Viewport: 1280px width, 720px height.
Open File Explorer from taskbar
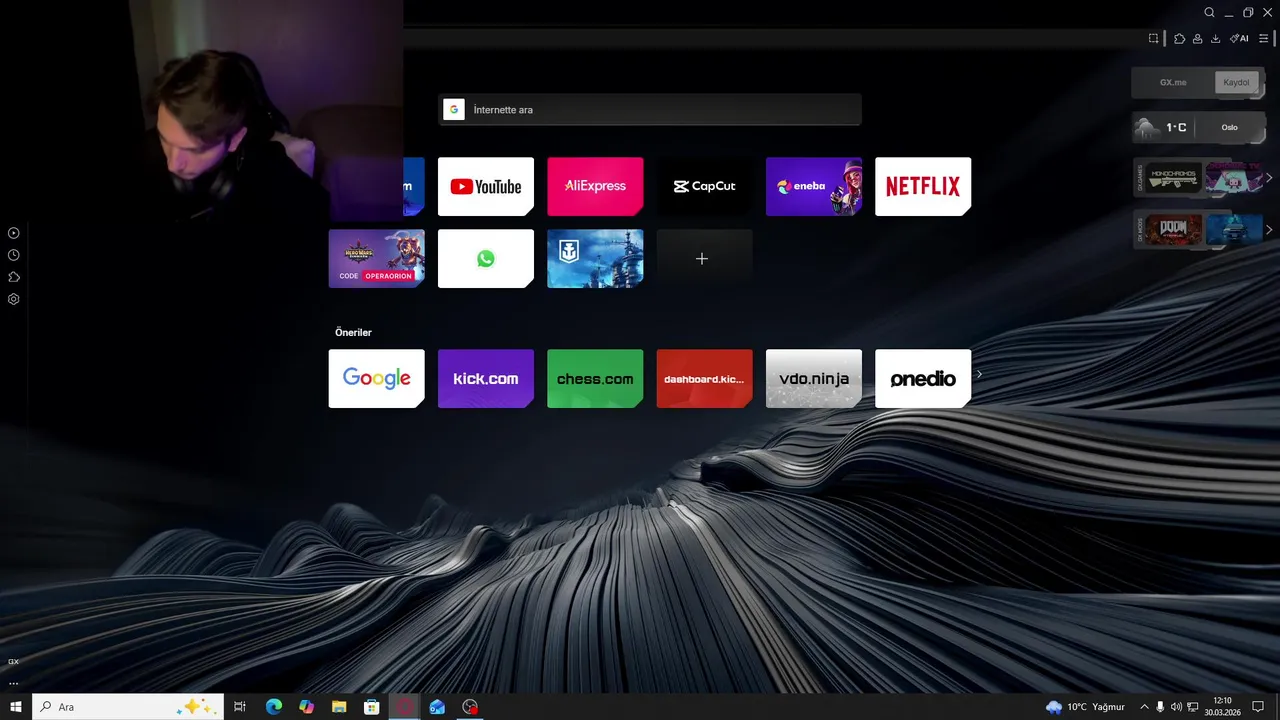339,707
